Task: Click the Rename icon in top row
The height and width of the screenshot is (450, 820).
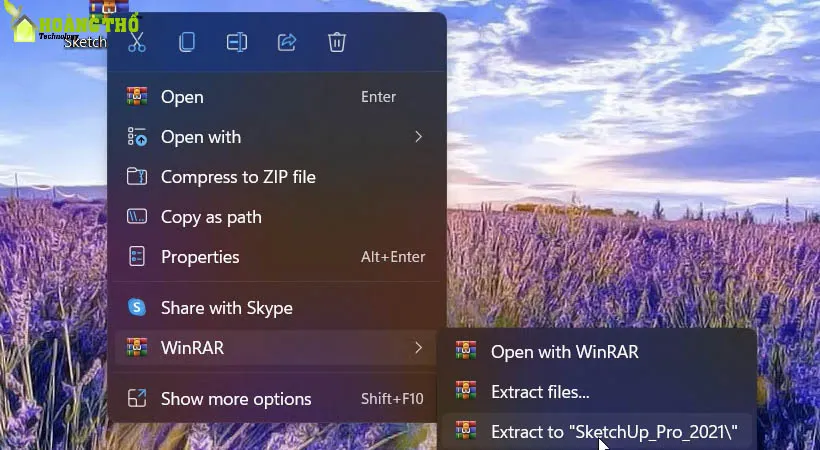Action: point(237,42)
